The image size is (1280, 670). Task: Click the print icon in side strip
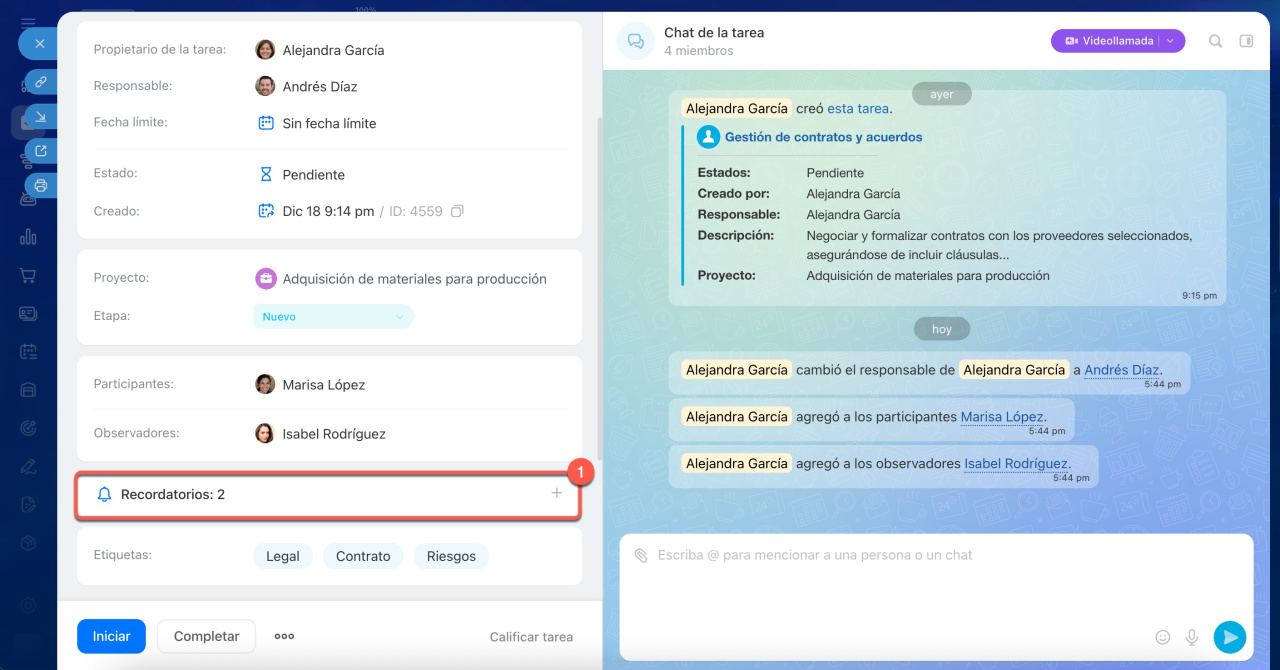40,185
